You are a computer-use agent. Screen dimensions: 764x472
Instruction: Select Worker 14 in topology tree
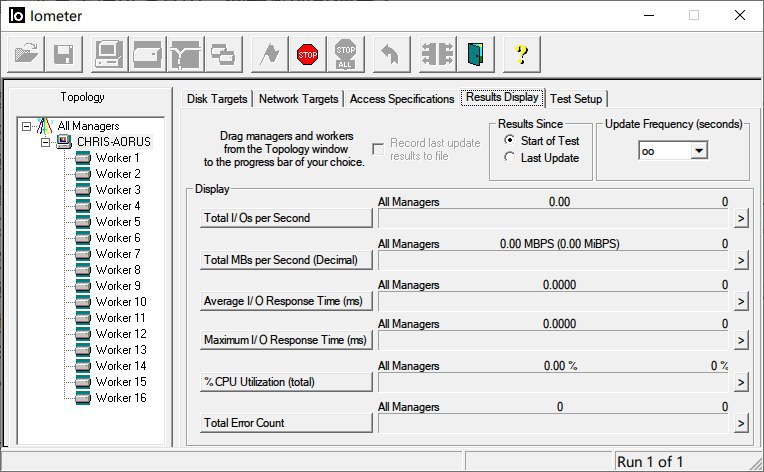[x=121, y=366]
